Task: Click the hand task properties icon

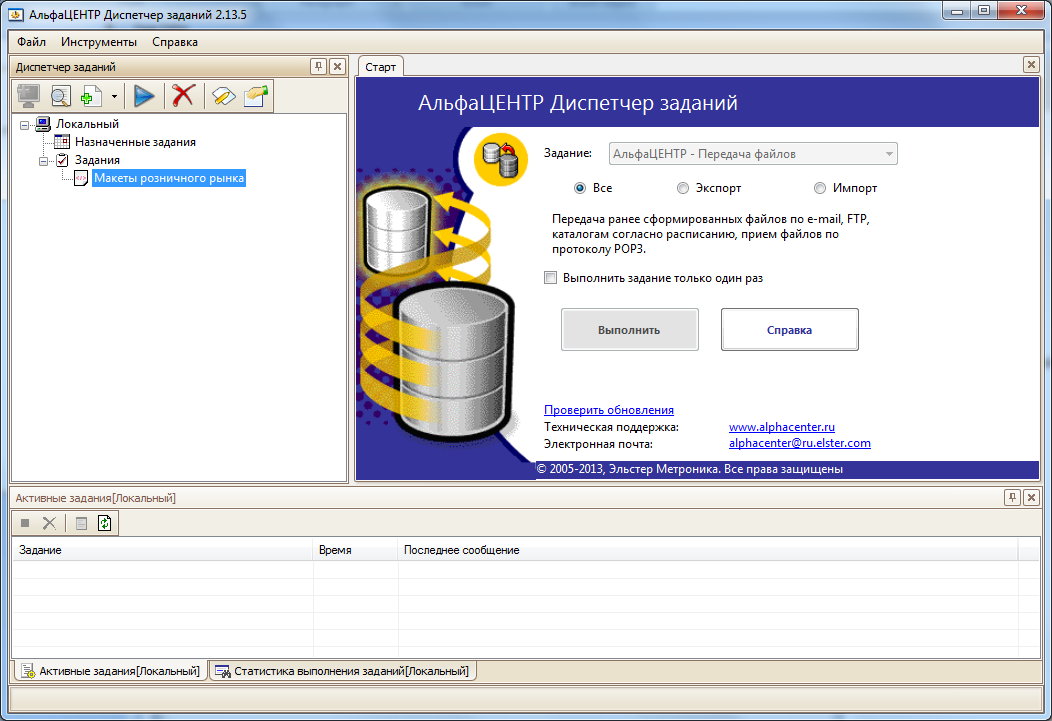Action: [256, 95]
